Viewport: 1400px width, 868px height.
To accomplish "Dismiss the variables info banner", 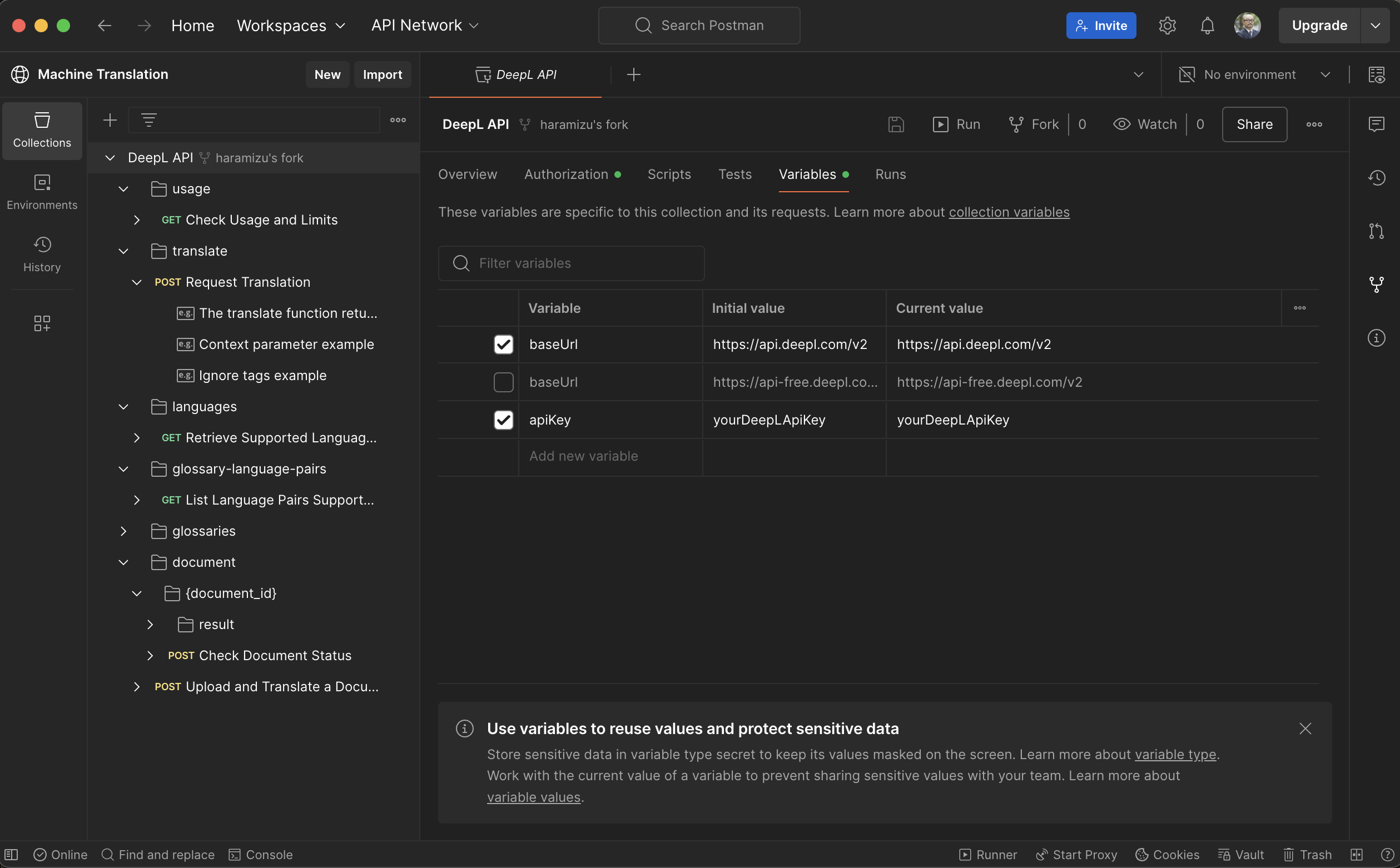I will pyautogui.click(x=1305, y=729).
